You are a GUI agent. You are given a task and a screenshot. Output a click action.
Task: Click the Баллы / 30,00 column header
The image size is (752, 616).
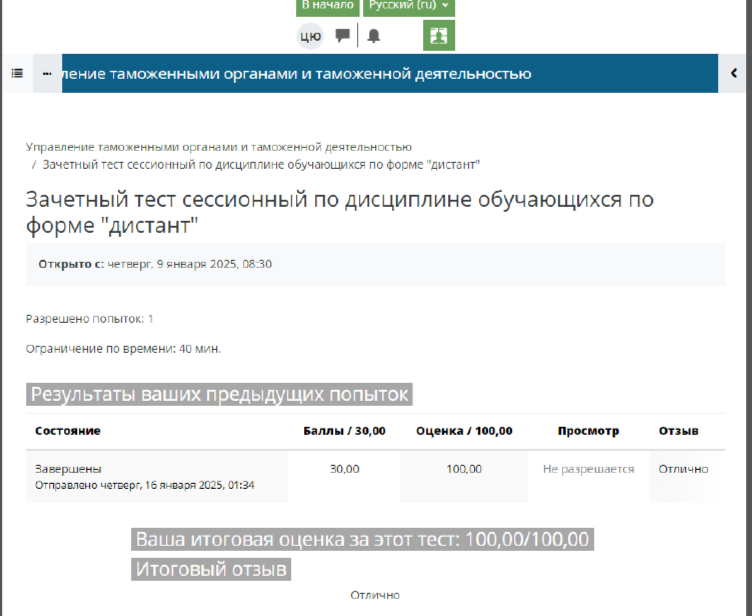coord(344,431)
